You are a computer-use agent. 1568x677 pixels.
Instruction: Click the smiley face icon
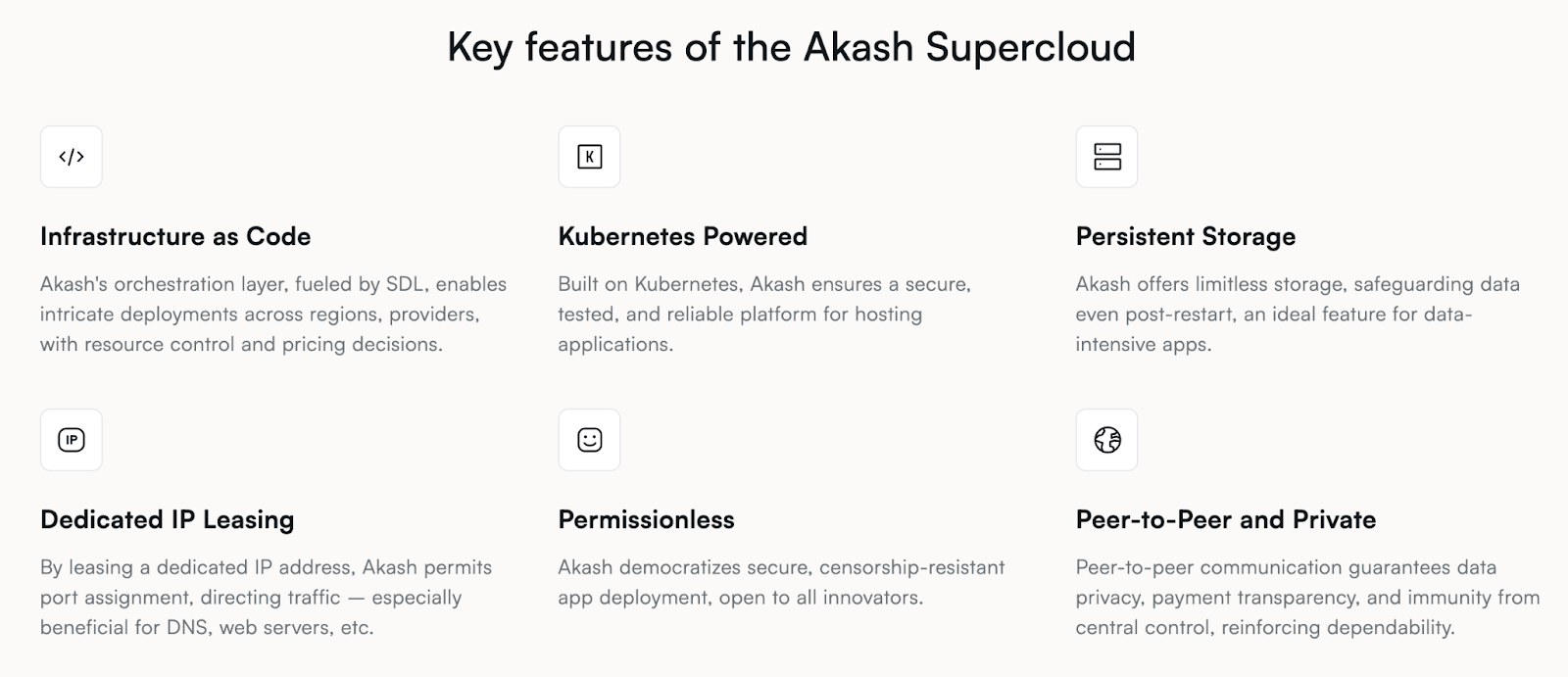pos(589,440)
